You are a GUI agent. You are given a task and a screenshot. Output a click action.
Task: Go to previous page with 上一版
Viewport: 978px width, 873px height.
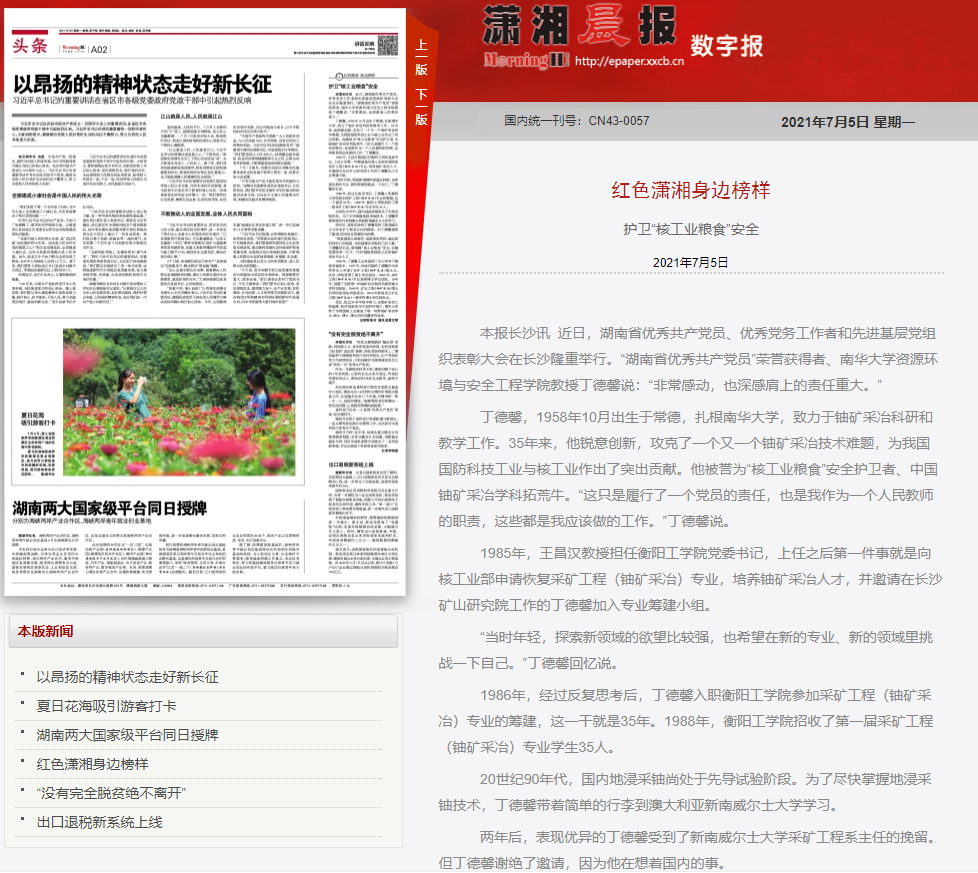pos(422,57)
